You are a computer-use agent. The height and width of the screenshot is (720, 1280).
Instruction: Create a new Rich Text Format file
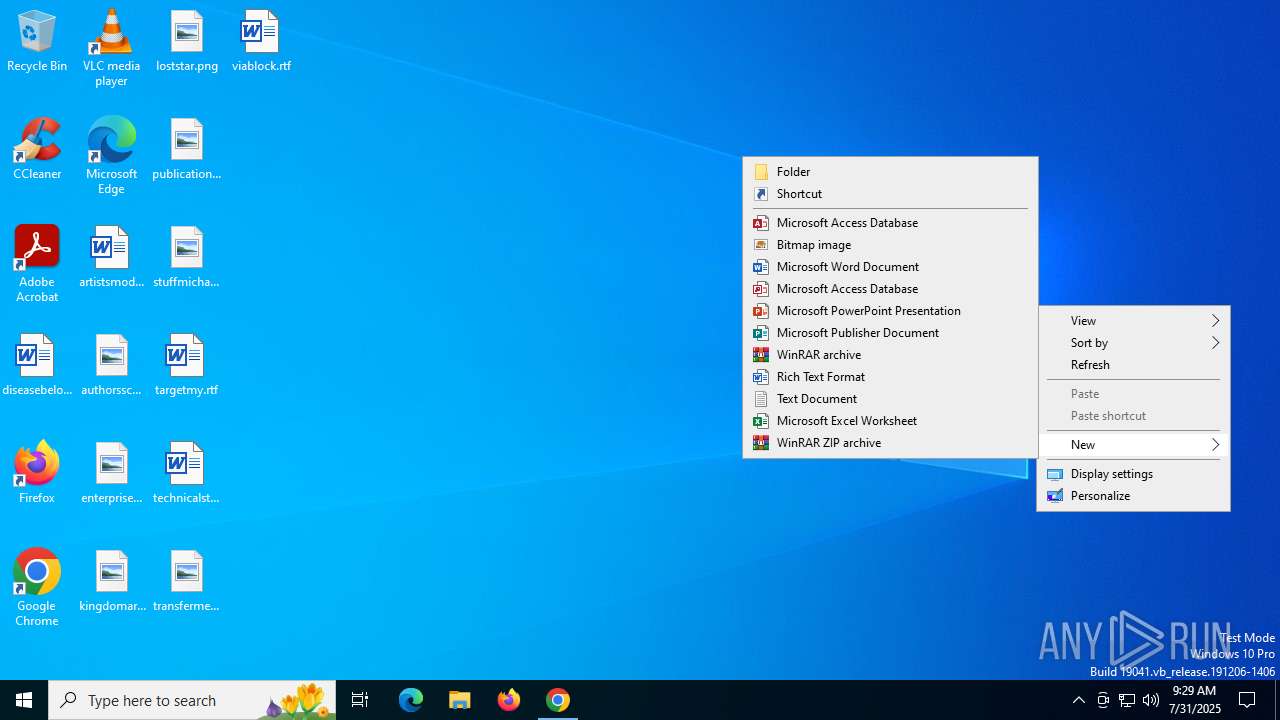[890, 377]
